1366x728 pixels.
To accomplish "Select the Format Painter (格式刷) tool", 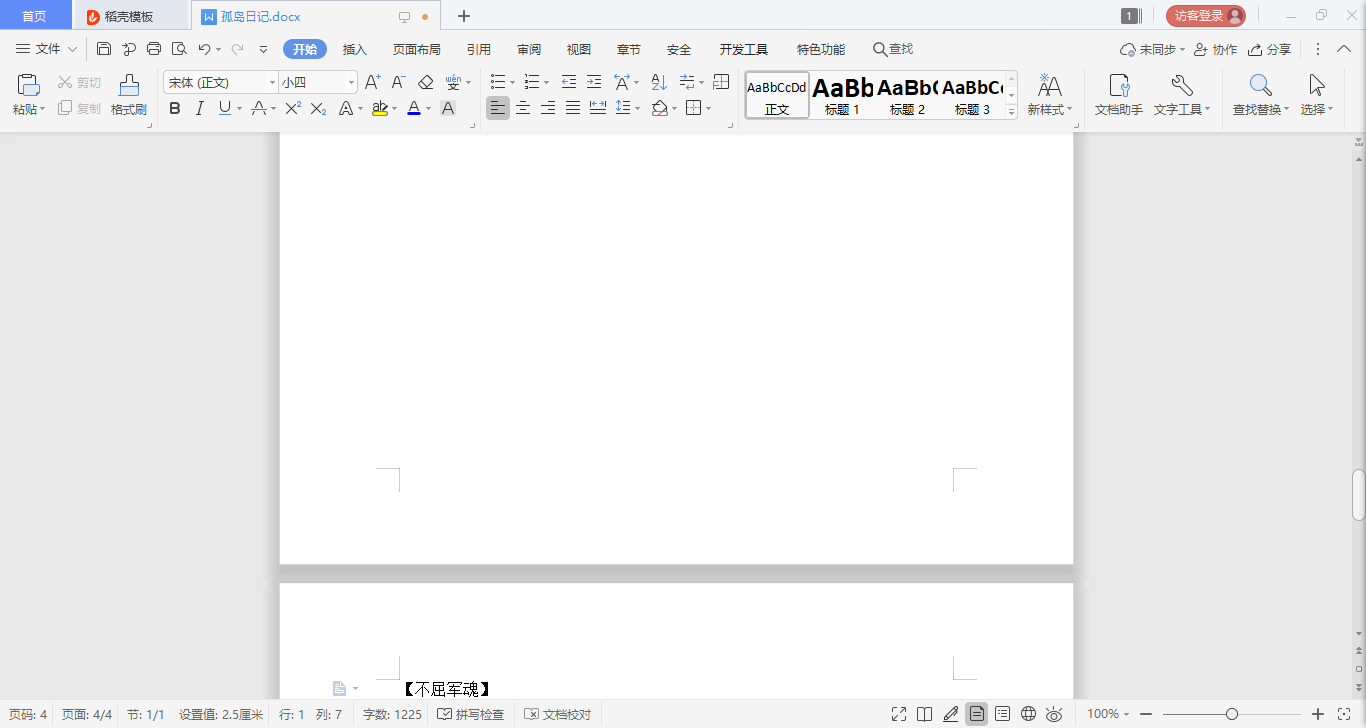I will 129,96.
